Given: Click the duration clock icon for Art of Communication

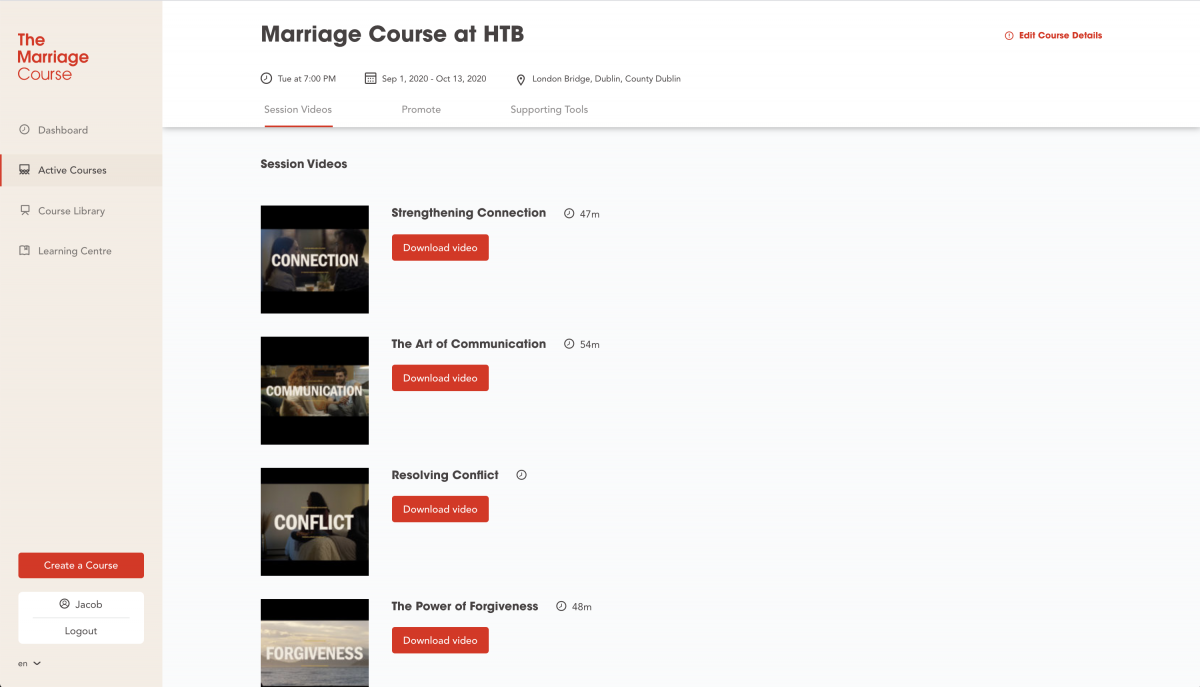Looking at the screenshot, I should click(x=569, y=344).
